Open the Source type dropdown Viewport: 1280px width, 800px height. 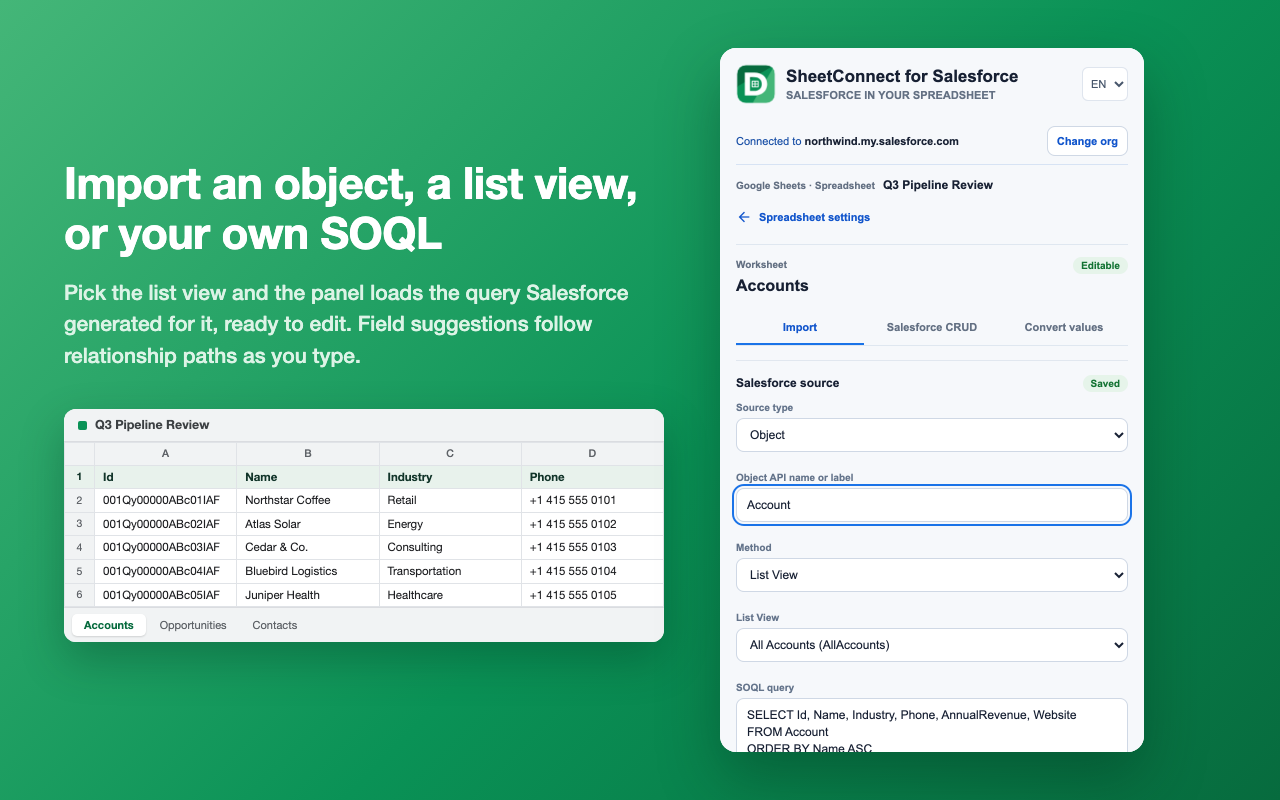[x=932, y=435]
